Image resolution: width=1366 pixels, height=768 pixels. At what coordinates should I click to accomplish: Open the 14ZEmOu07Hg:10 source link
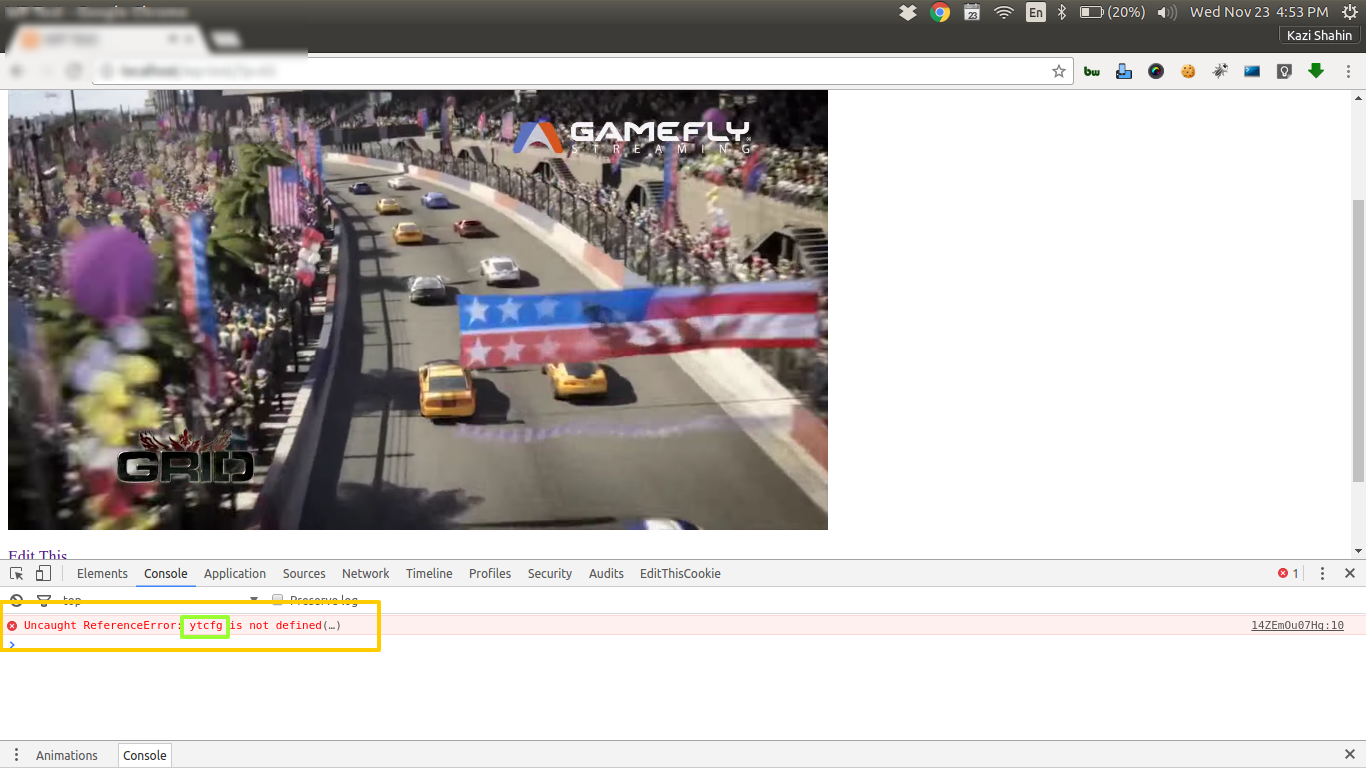click(x=1297, y=625)
